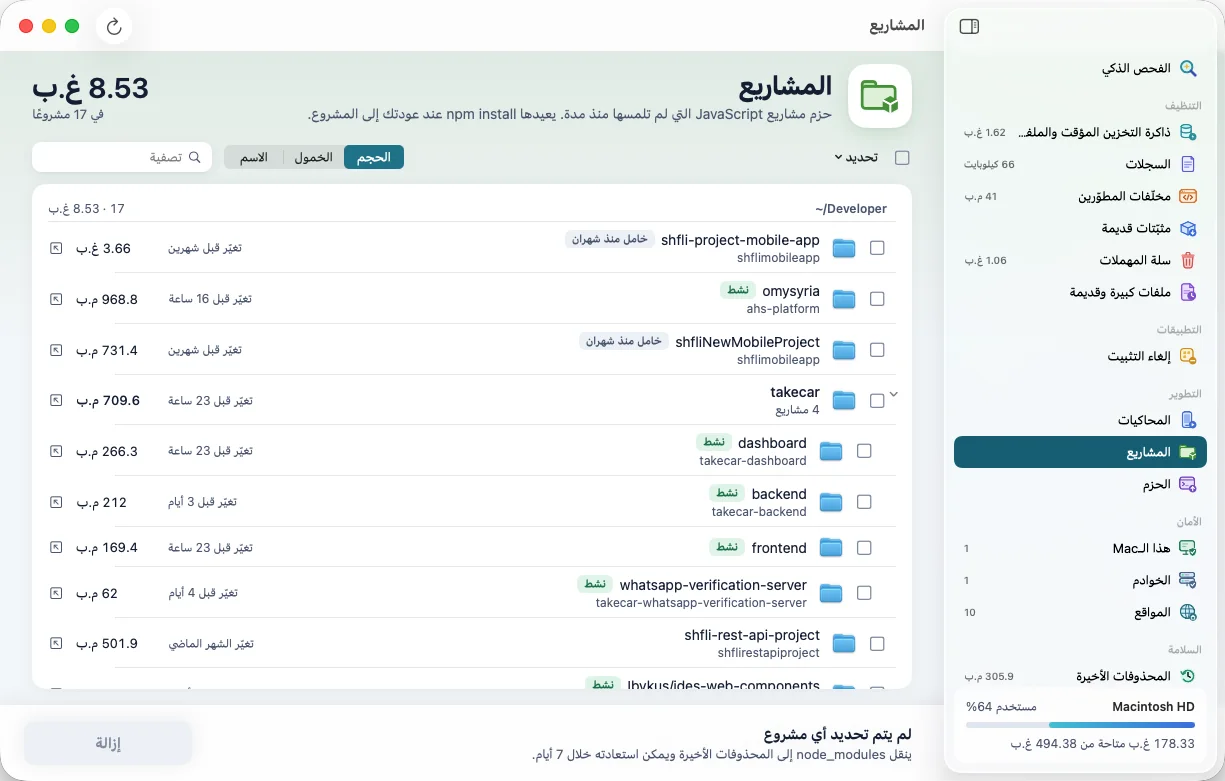The width and height of the screenshot is (1225, 781).
Task: Reveal omysyria in Finder via arrow icon
Action: pos(56,299)
